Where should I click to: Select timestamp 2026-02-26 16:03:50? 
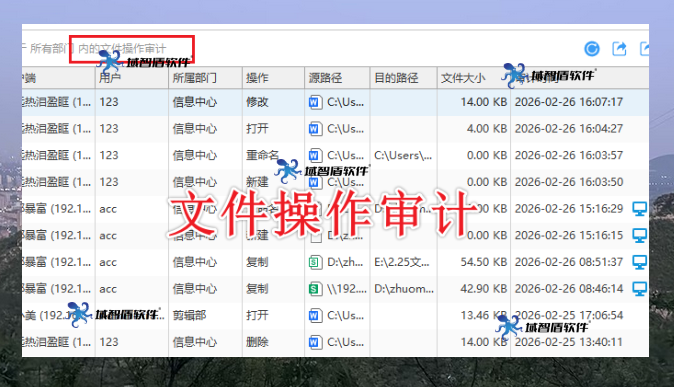point(569,182)
